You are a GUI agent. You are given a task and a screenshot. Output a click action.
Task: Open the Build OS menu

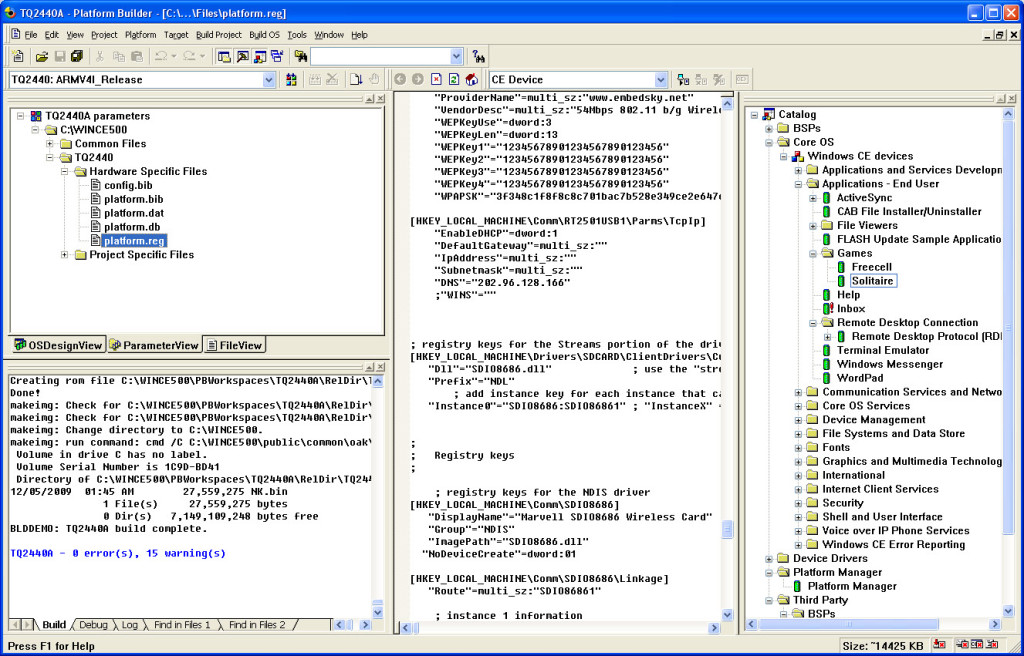click(x=264, y=35)
